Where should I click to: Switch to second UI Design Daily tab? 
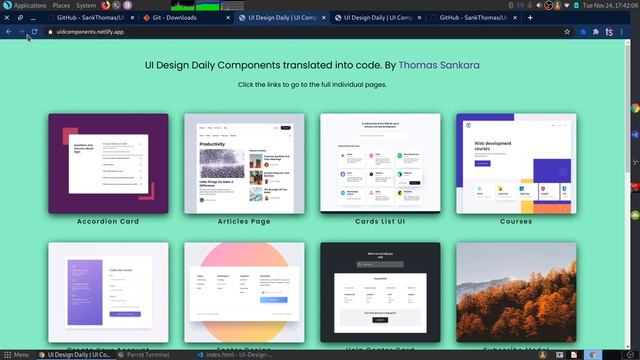pos(378,18)
